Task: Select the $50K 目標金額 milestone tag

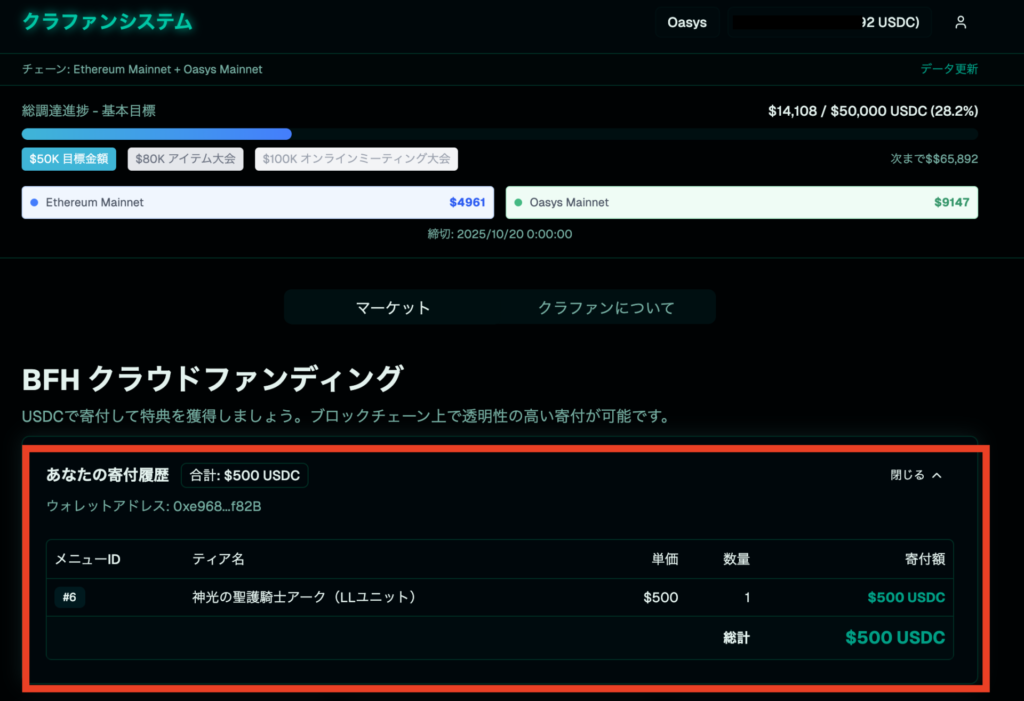Action: coord(69,159)
